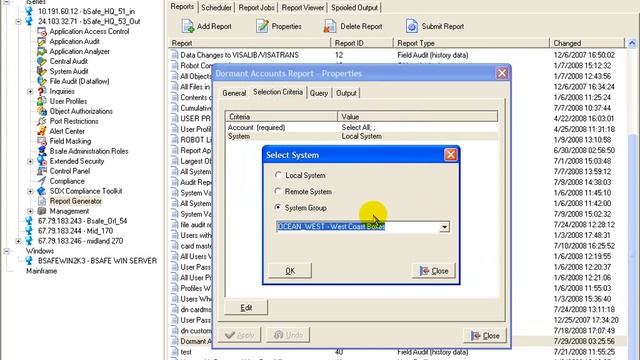Image resolution: width=640 pixels, height=360 pixels.
Task: Select the System criteria row
Action: pyautogui.click(x=361, y=136)
